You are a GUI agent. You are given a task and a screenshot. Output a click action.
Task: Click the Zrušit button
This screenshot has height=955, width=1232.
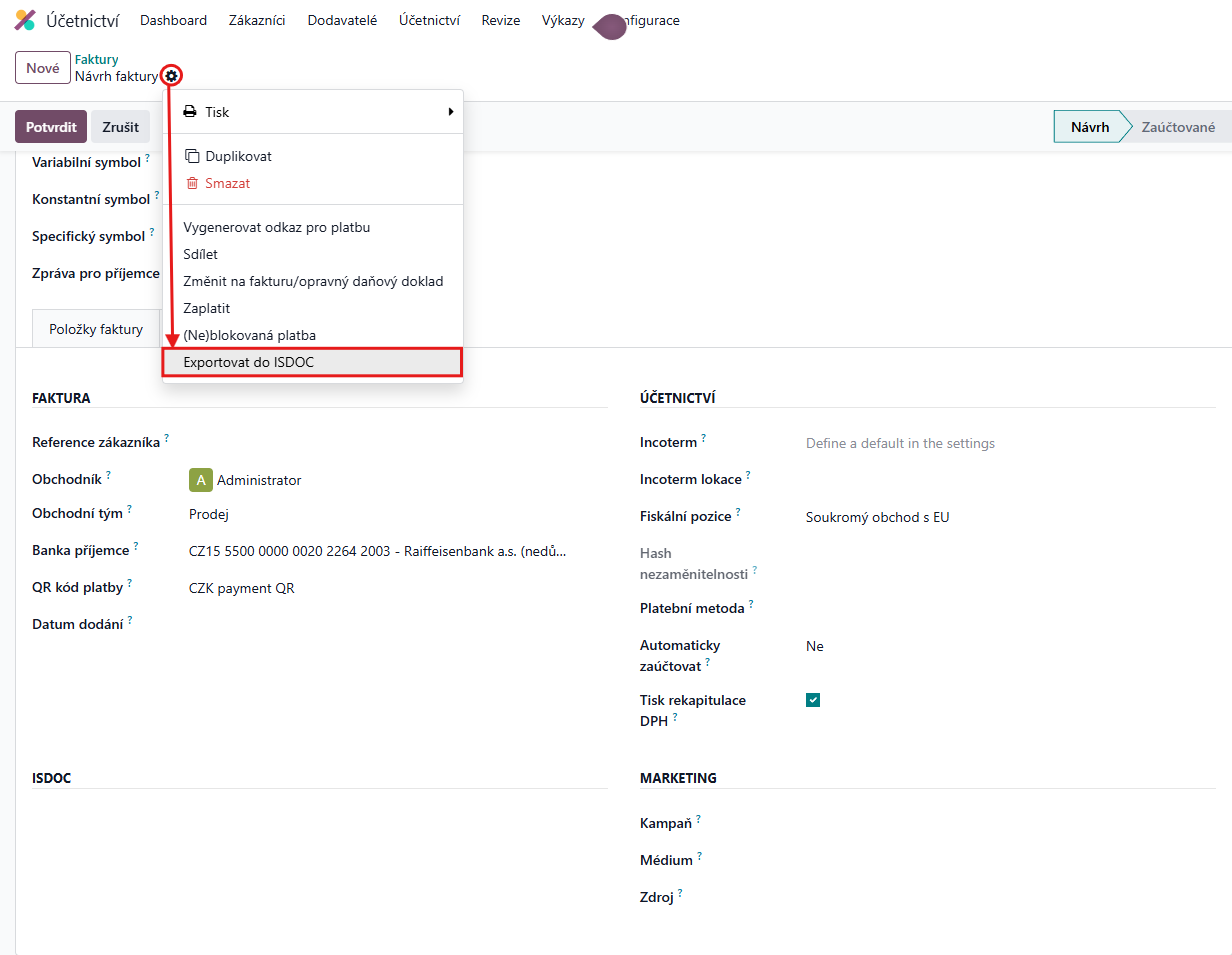(x=121, y=127)
